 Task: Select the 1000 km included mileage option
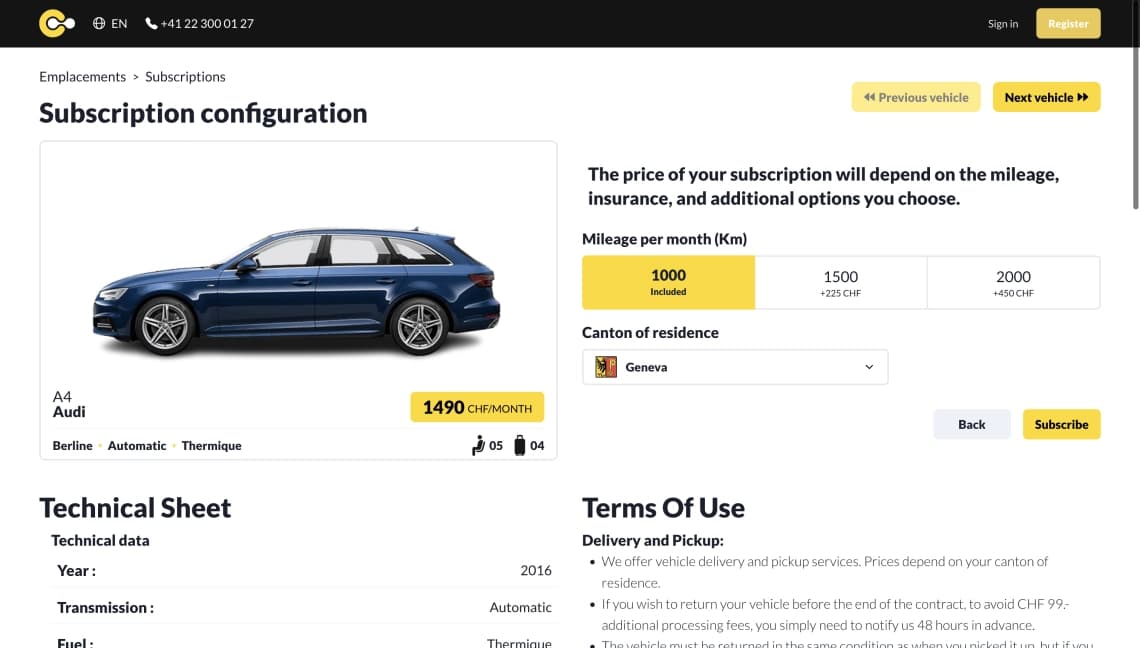click(x=668, y=282)
